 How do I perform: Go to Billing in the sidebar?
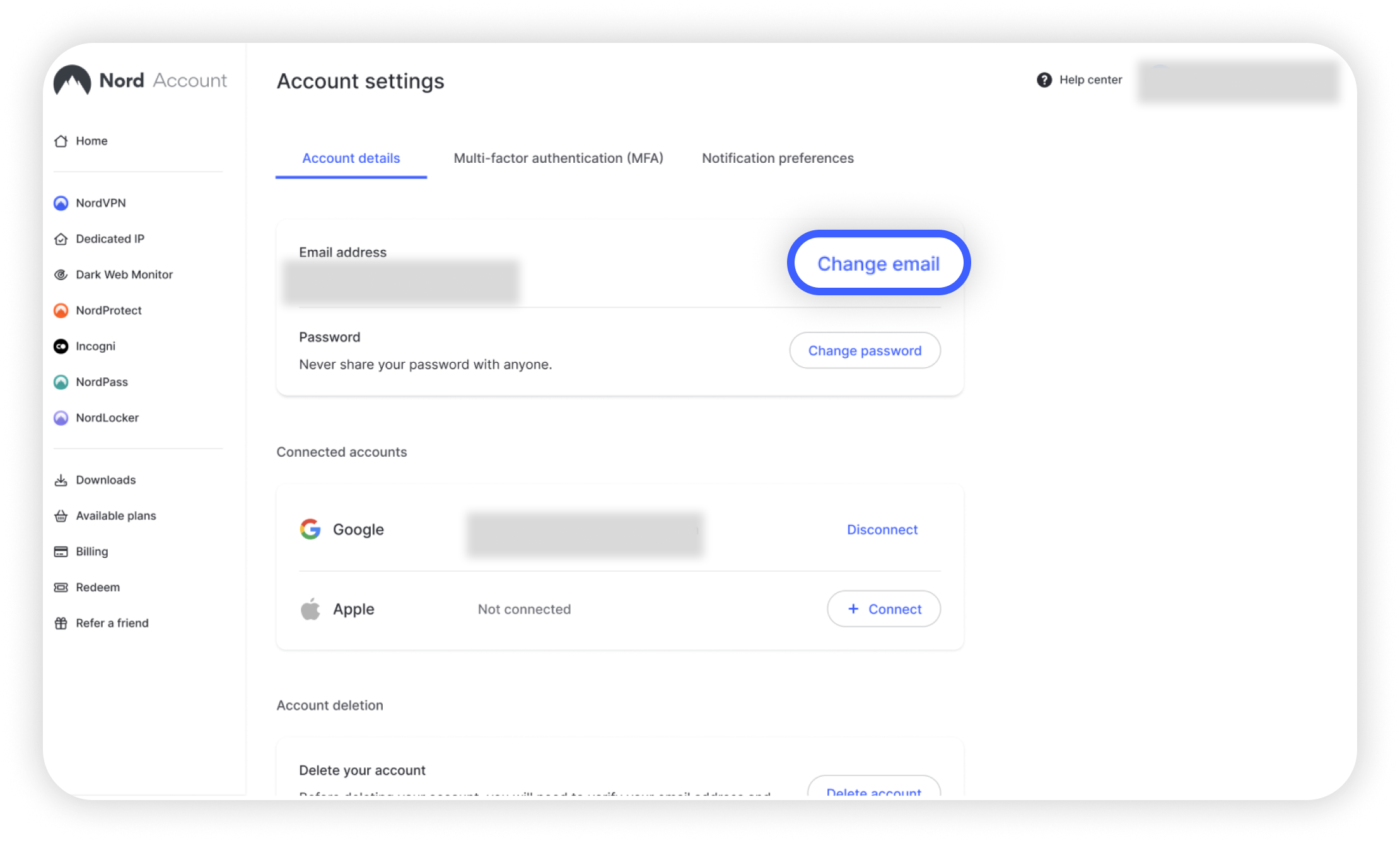[92, 551]
